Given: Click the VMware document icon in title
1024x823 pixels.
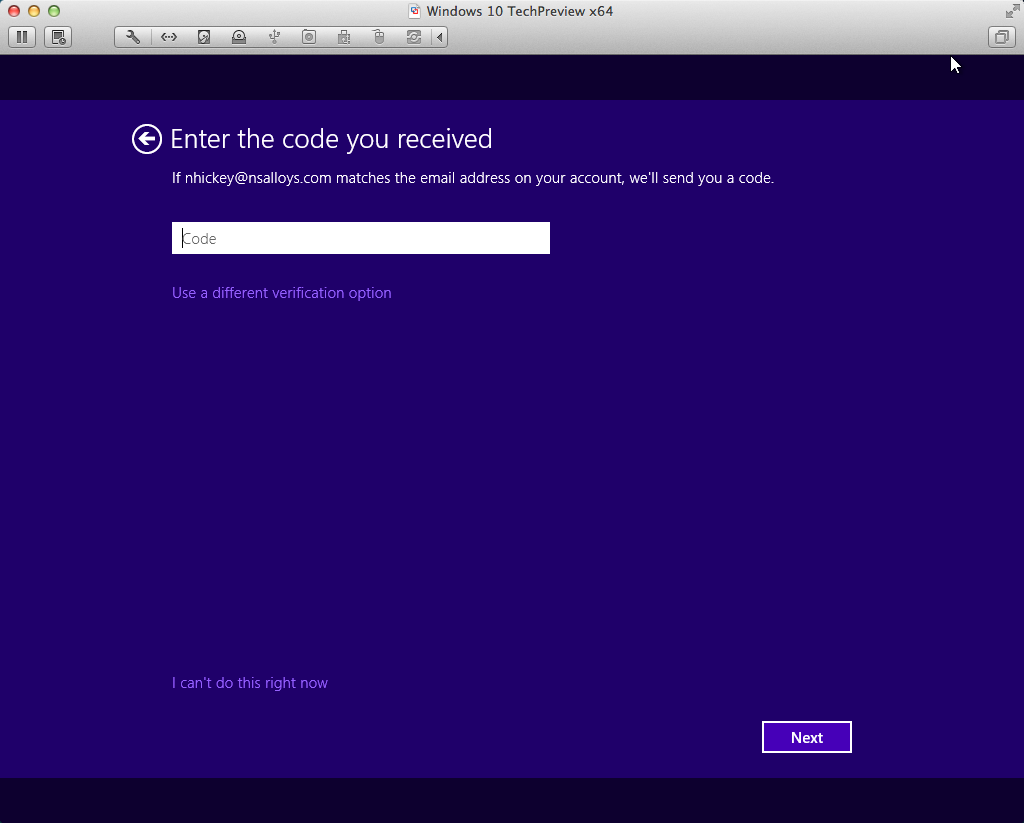Looking at the screenshot, I should [x=414, y=11].
